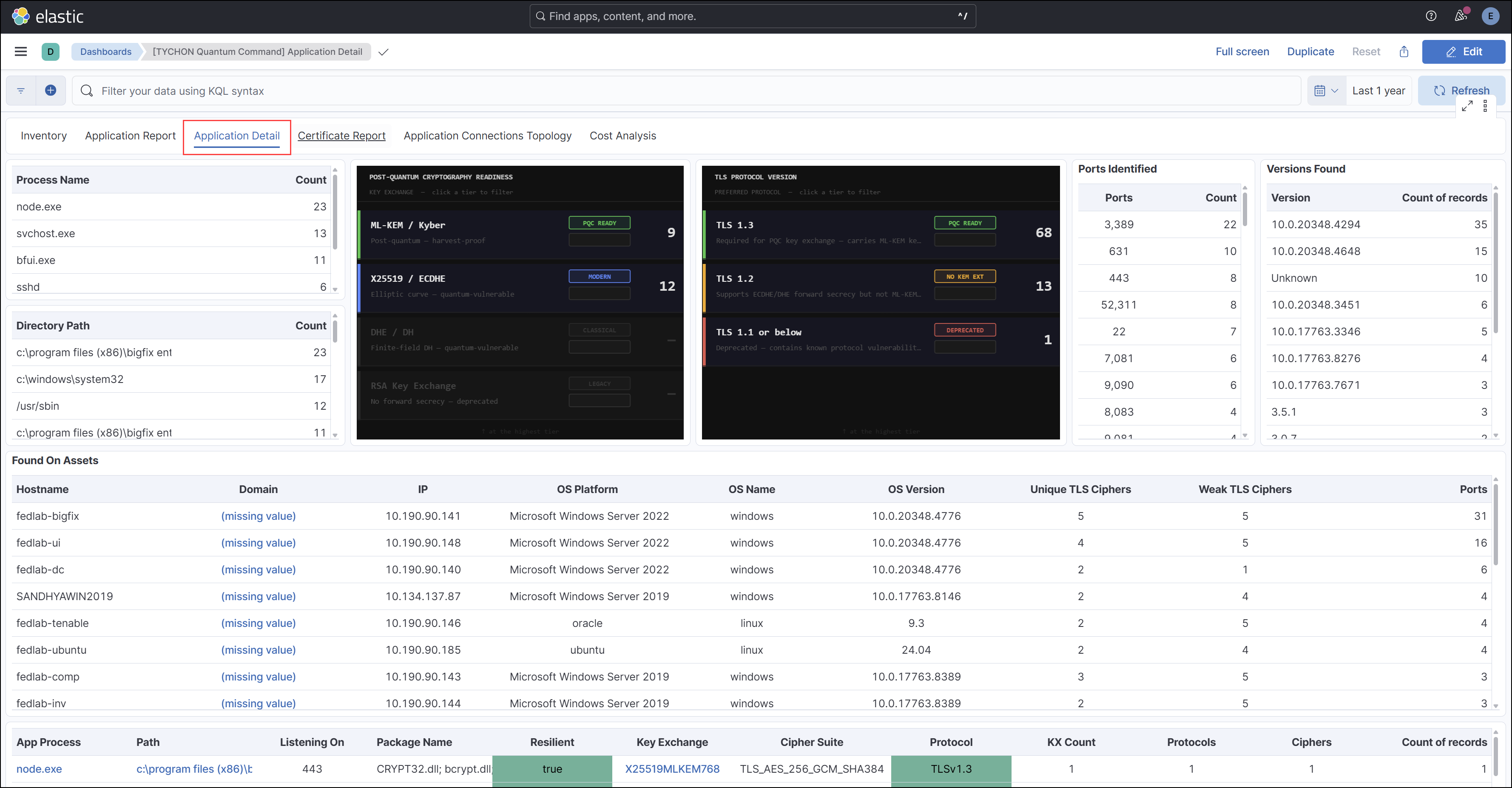Open the help menu icon

pos(1431,16)
